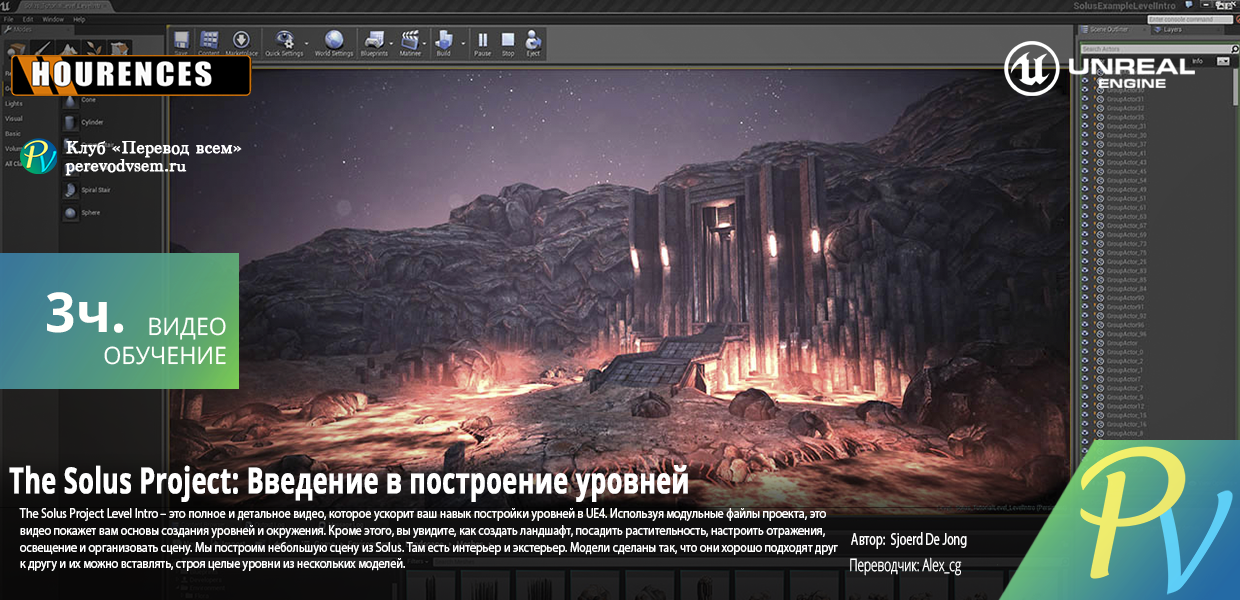This screenshot has height=600, width=1240.
Task: Click the Enter console command field
Action: pos(1190,19)
